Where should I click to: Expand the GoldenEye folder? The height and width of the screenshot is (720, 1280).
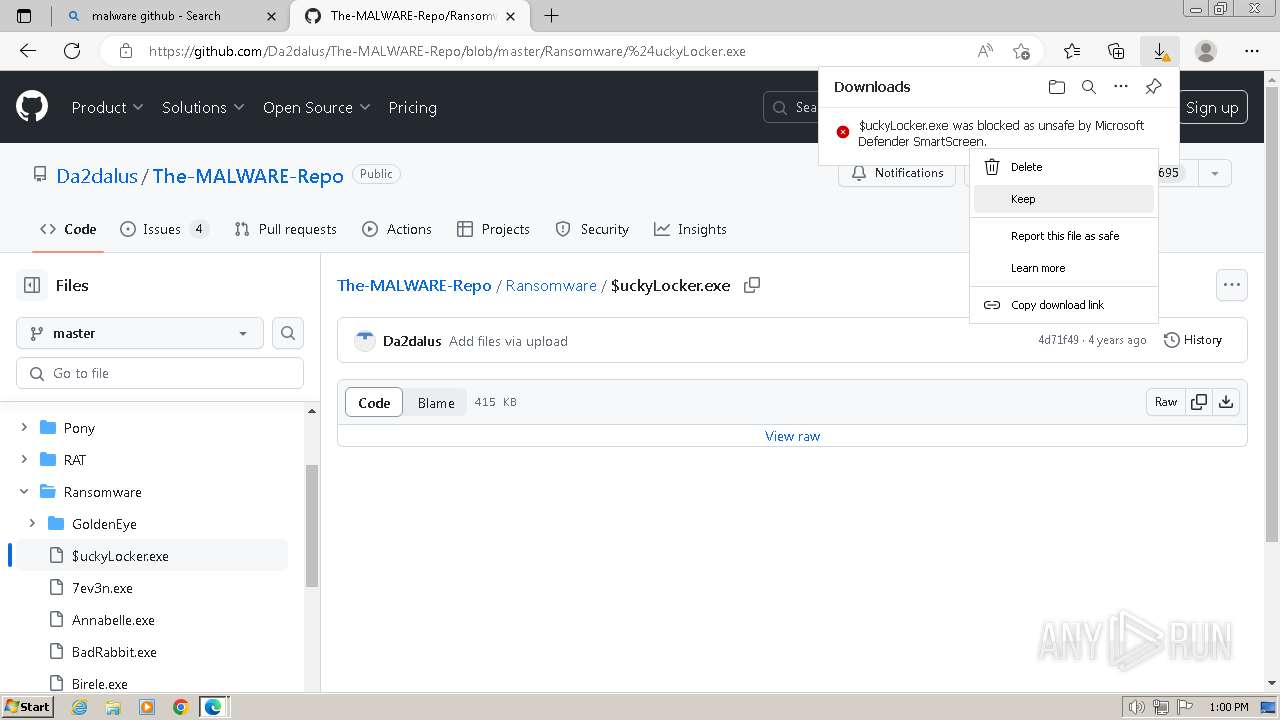point(32,523)
